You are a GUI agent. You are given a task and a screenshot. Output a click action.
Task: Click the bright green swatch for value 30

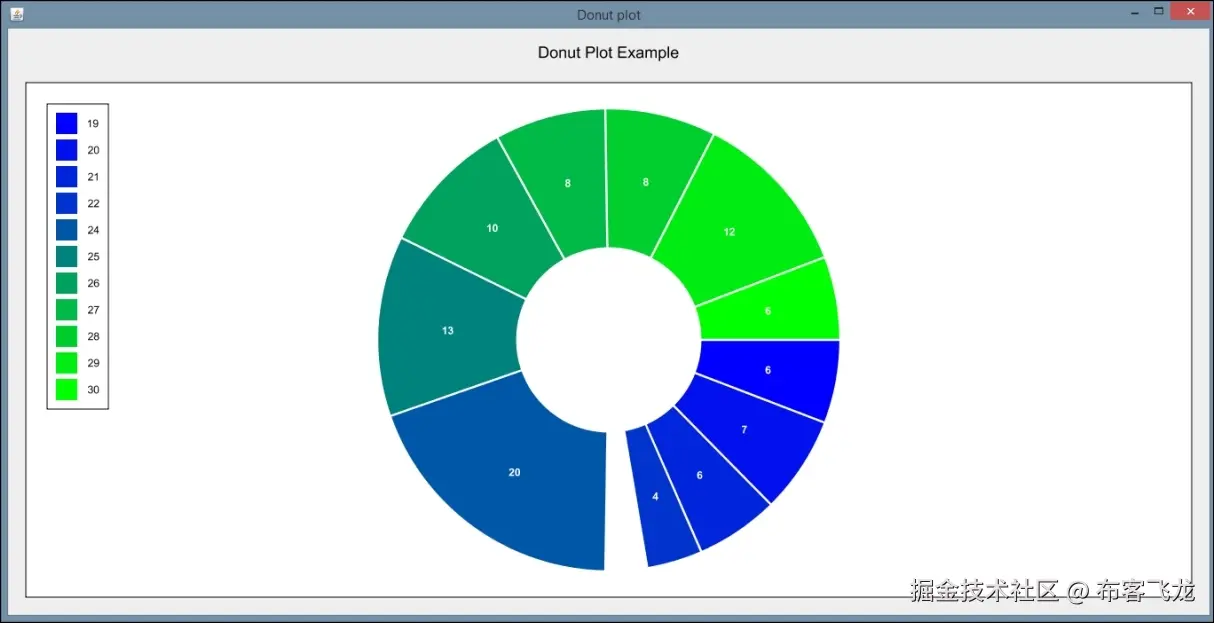point(65,389)
